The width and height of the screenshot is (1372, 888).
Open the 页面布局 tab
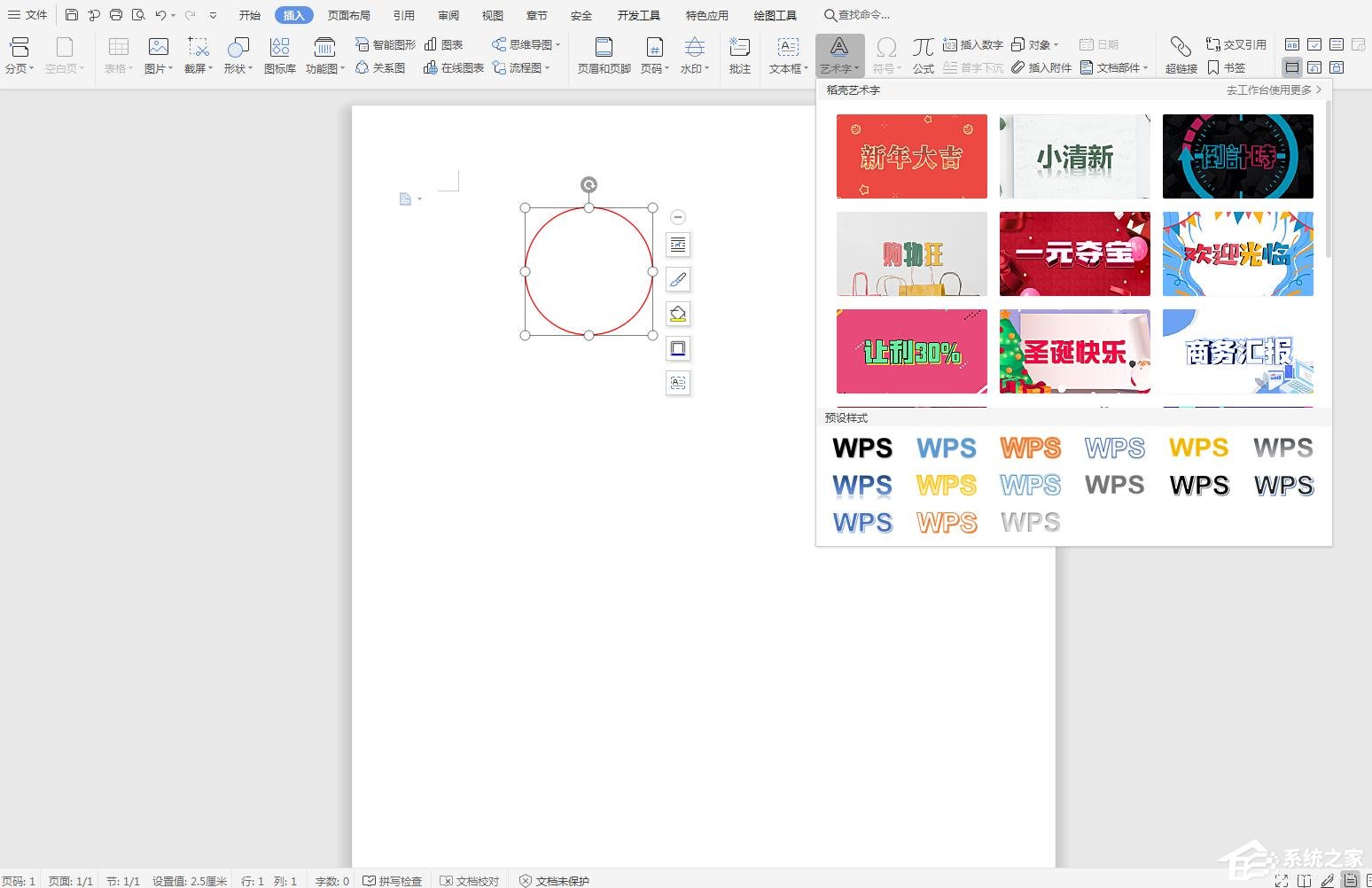348,14
